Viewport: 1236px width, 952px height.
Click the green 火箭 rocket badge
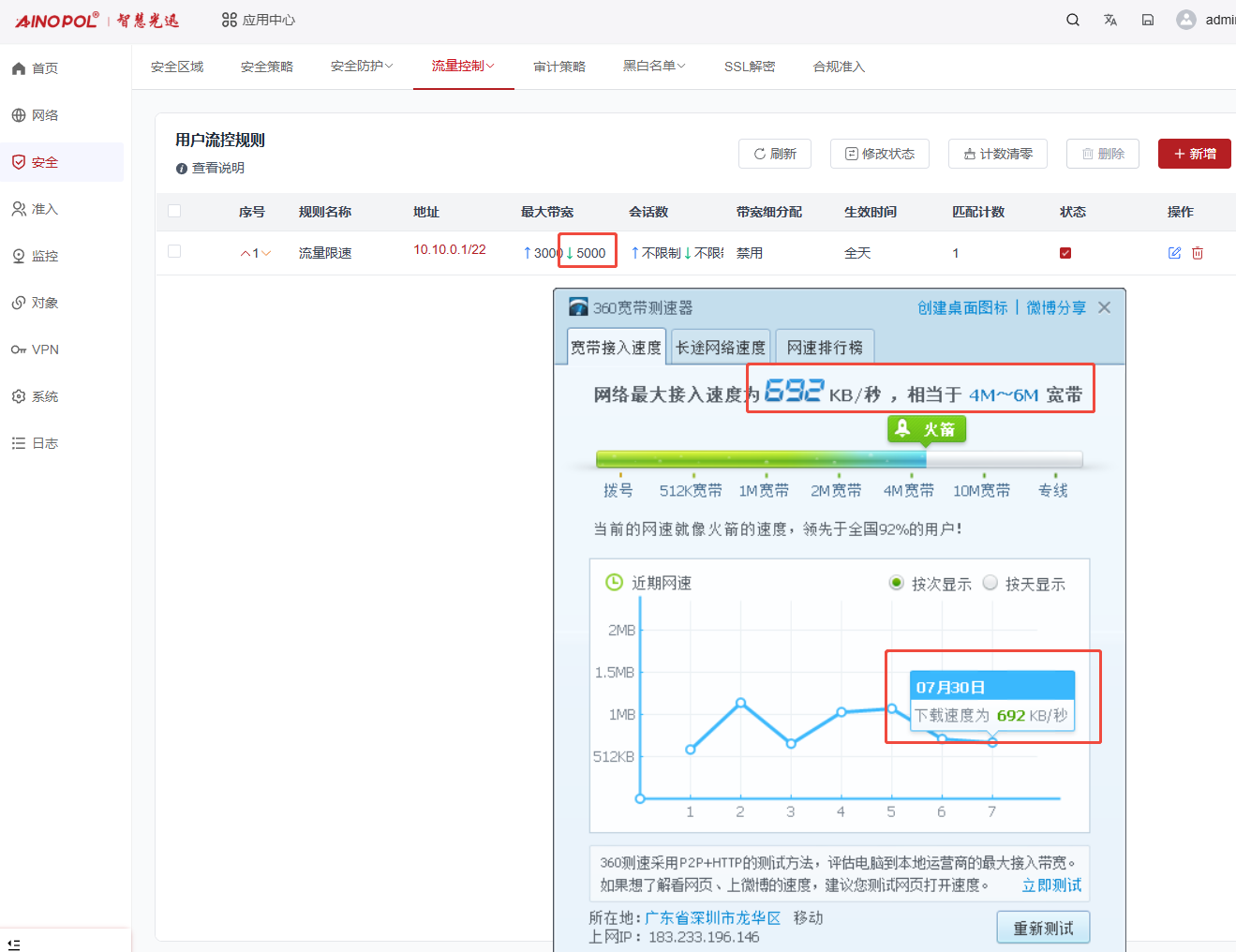[x=927, y=428]
